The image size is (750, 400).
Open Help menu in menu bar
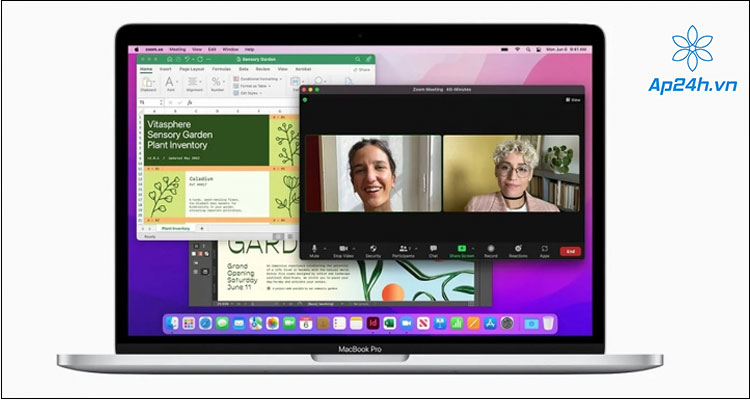point(249,49)
